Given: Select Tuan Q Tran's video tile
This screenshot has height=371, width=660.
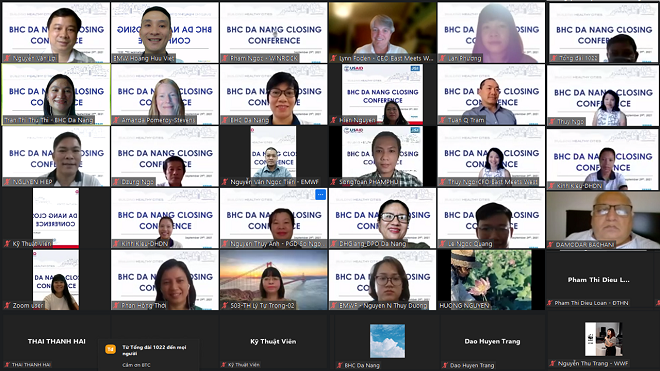Looking at the screenshot, I should click(491, 94).
